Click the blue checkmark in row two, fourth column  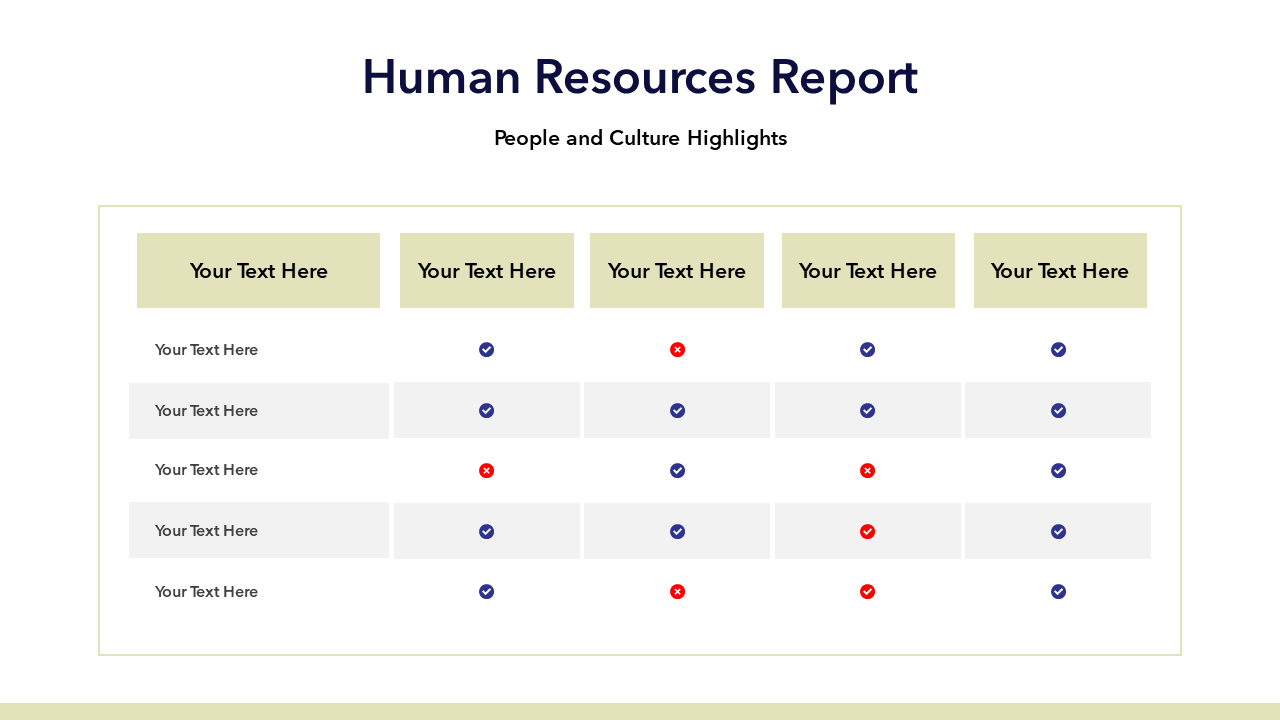(x=867, y=411)
